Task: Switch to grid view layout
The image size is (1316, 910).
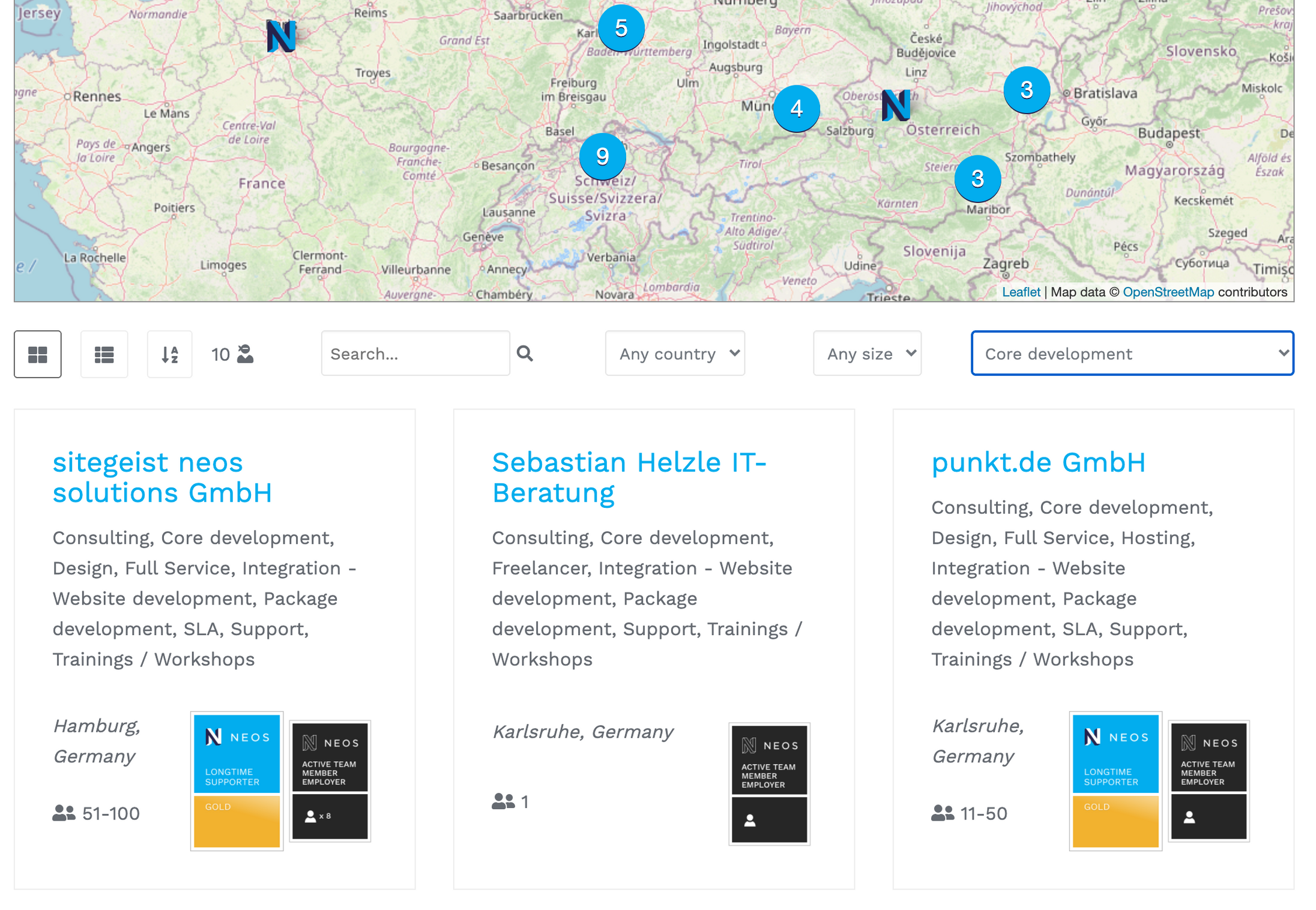Action: pos(38,354)
